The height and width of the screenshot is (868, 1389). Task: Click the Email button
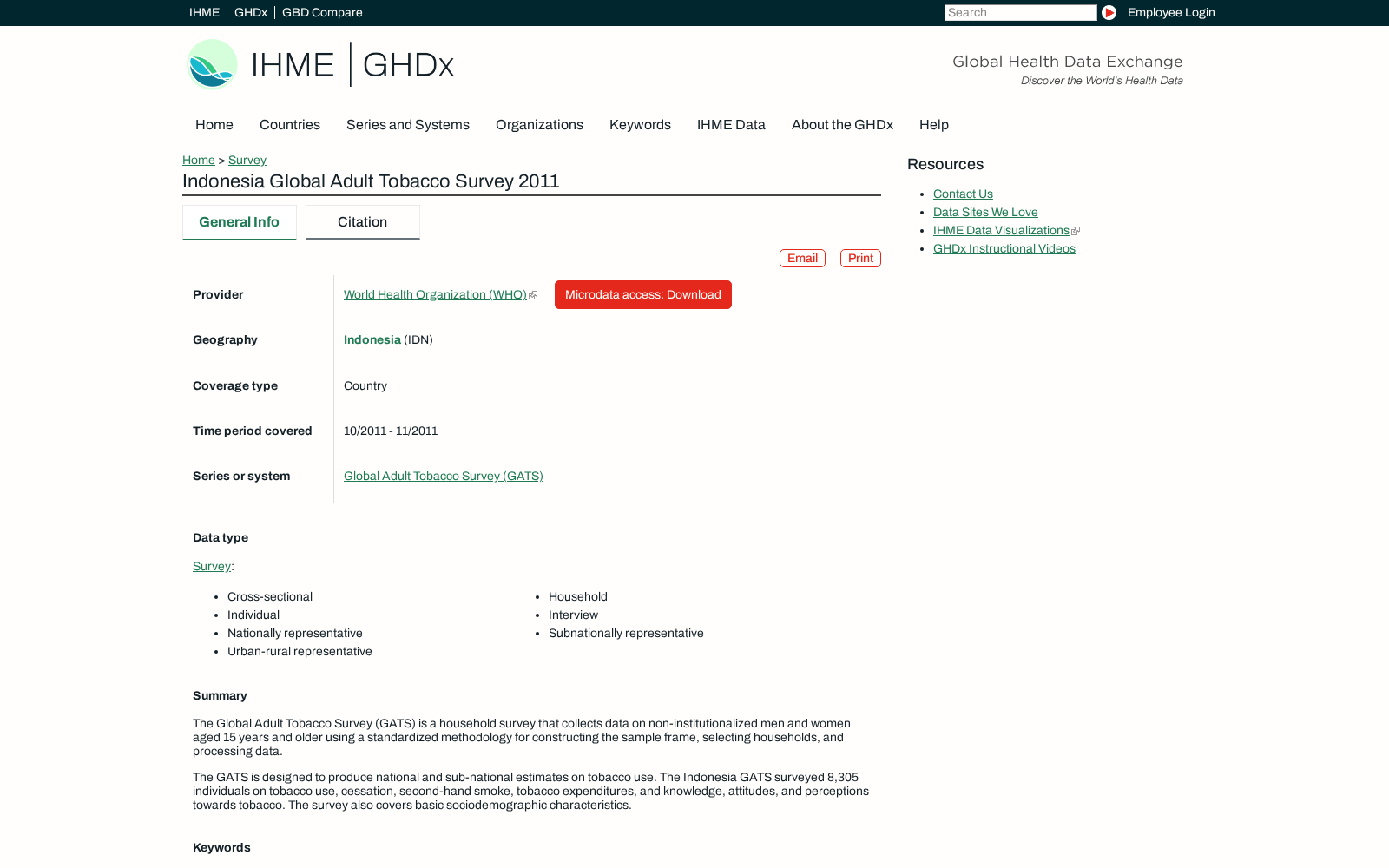point(802,259)
